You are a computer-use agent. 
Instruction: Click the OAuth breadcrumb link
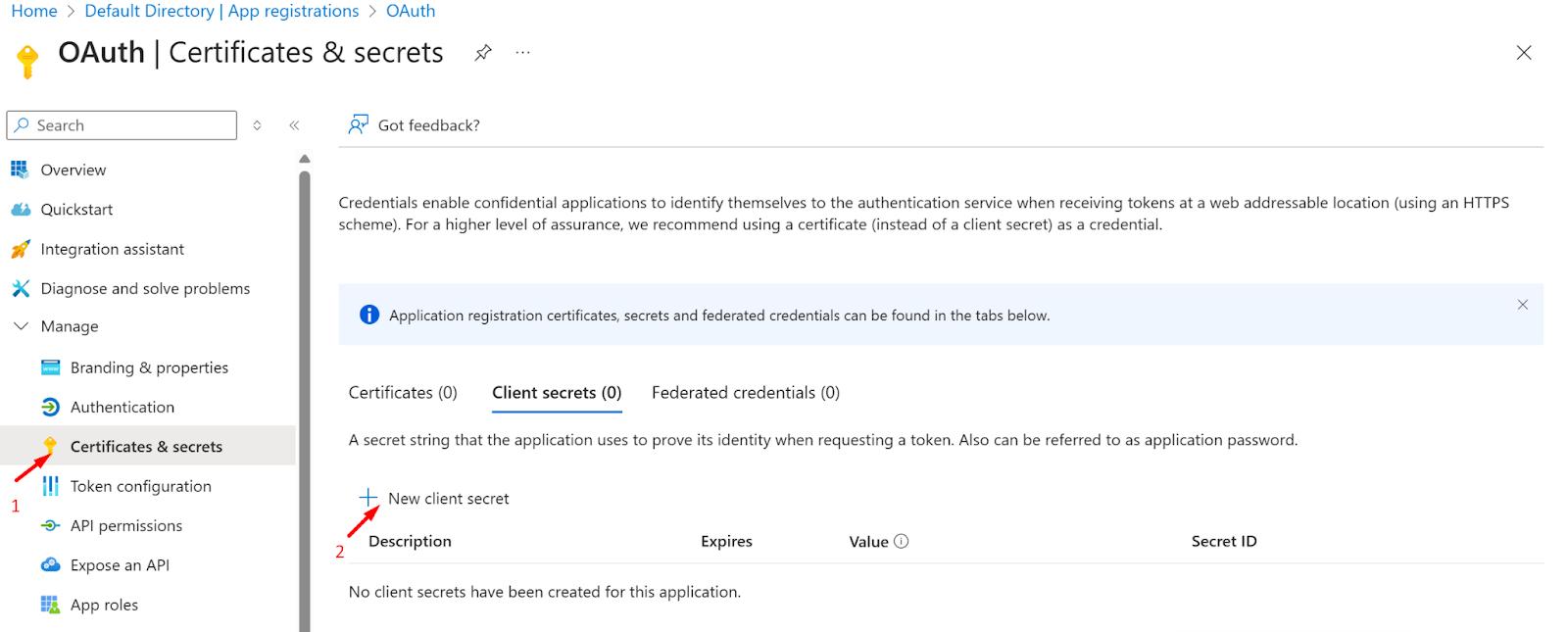coord(411,11)
